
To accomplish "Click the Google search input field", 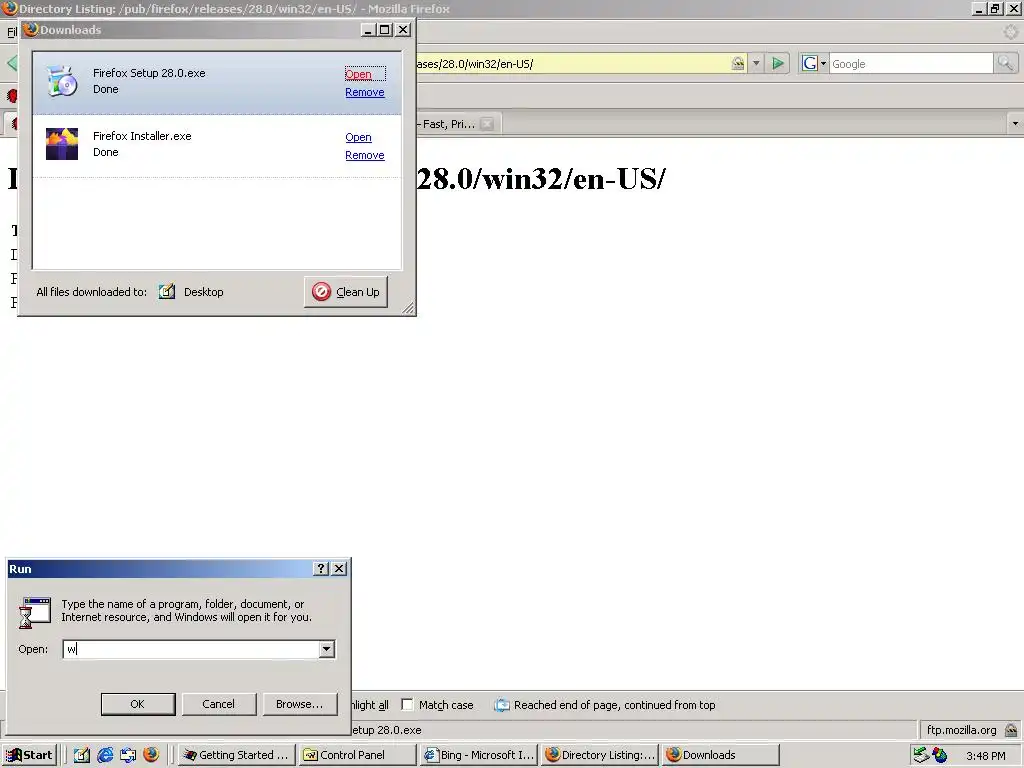I will click(x=911, y=63).
